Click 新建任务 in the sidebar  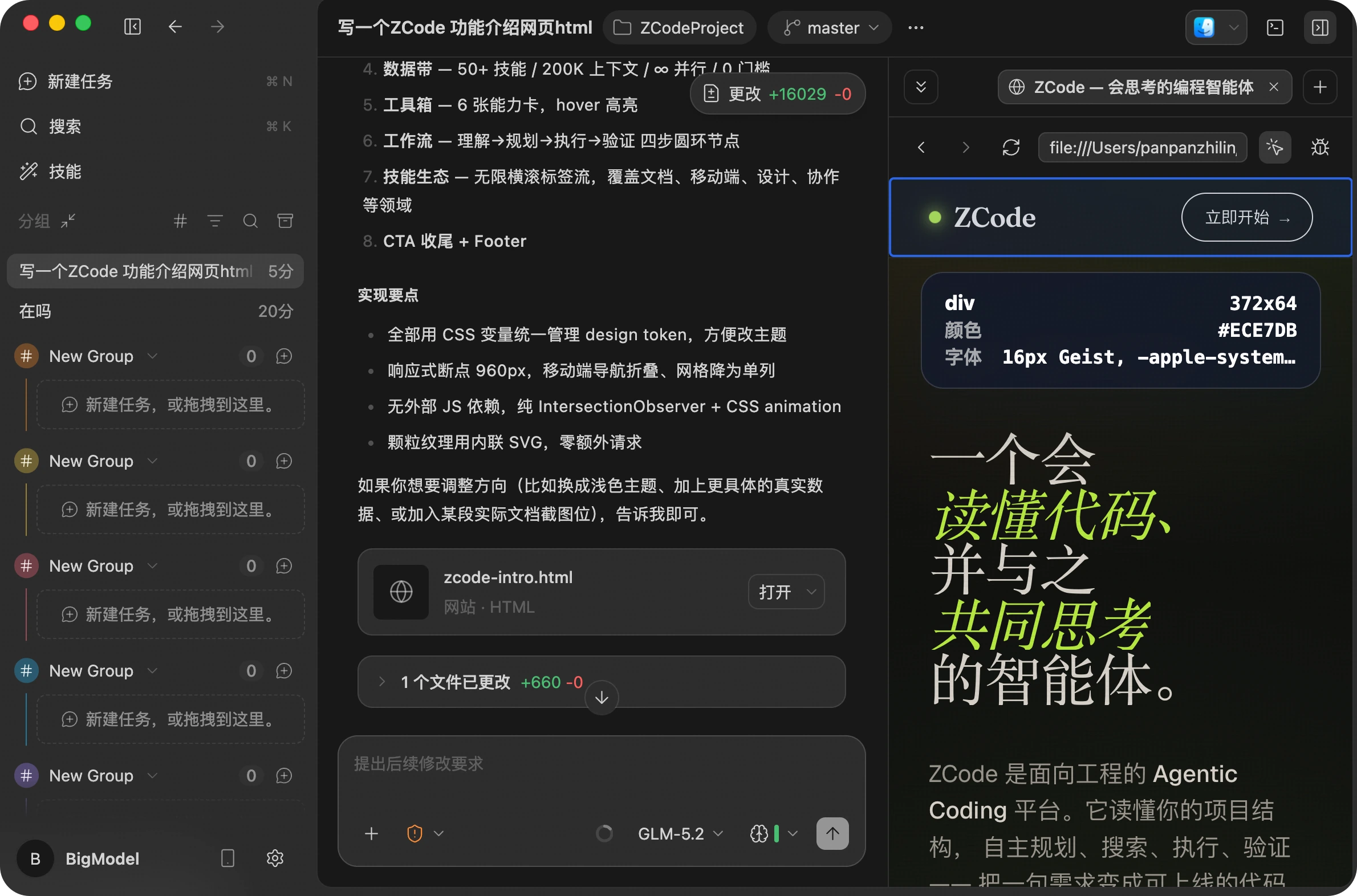click(x=156, y=82)
